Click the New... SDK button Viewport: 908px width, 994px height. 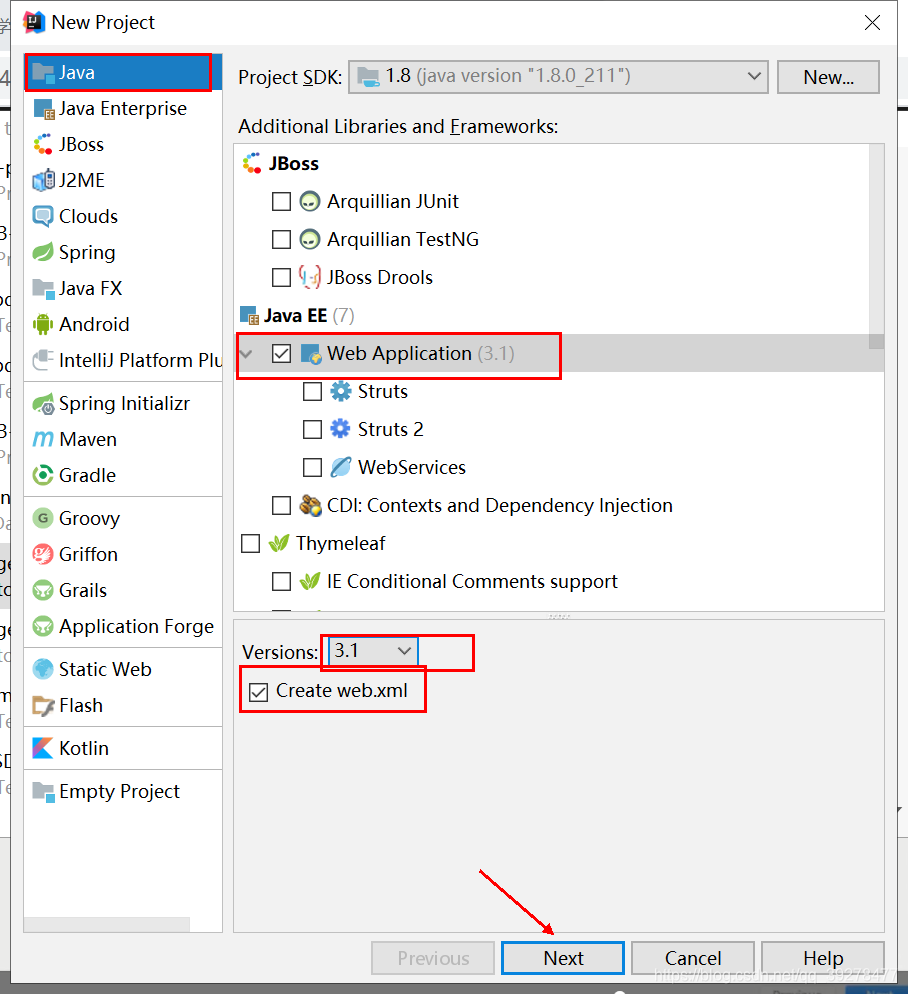coord(828,77)
